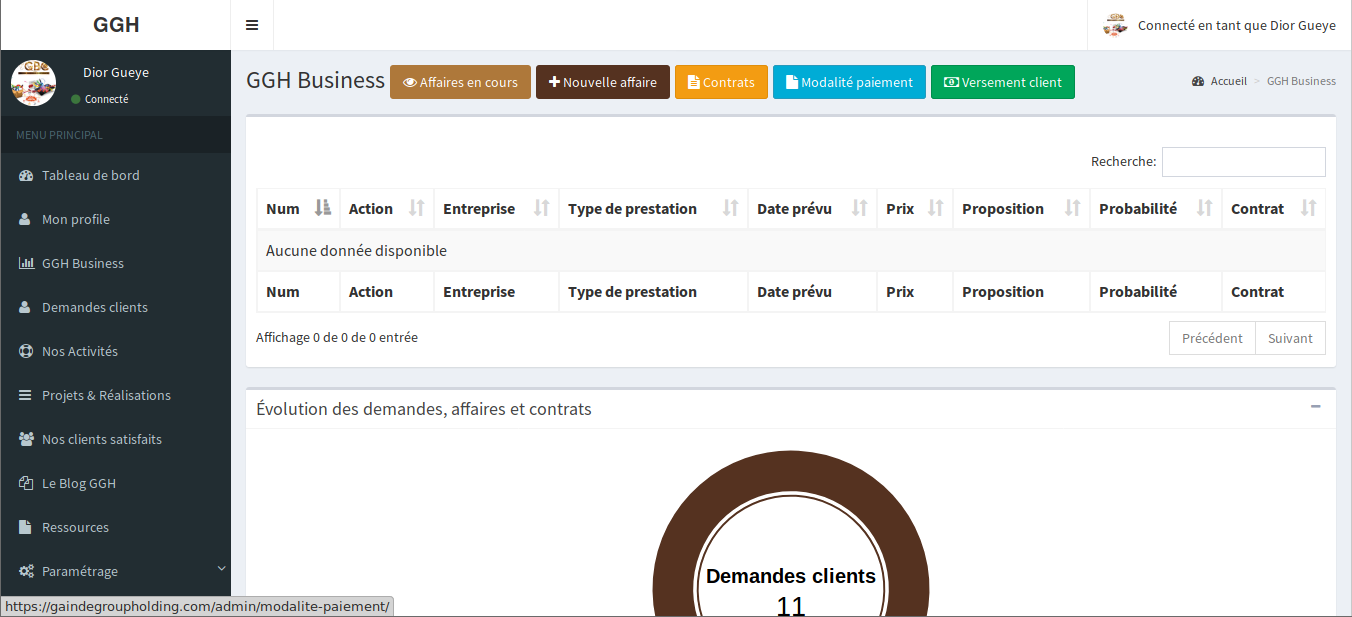The height and width of the screenshot is (617, 1352).
Task: Click the user avatar in top bar
Action: tap(1115, 25)
